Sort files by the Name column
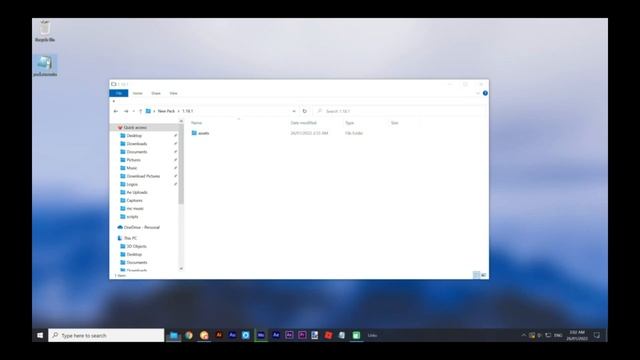This screenshot has width=640, height=360. pos(197,123)
